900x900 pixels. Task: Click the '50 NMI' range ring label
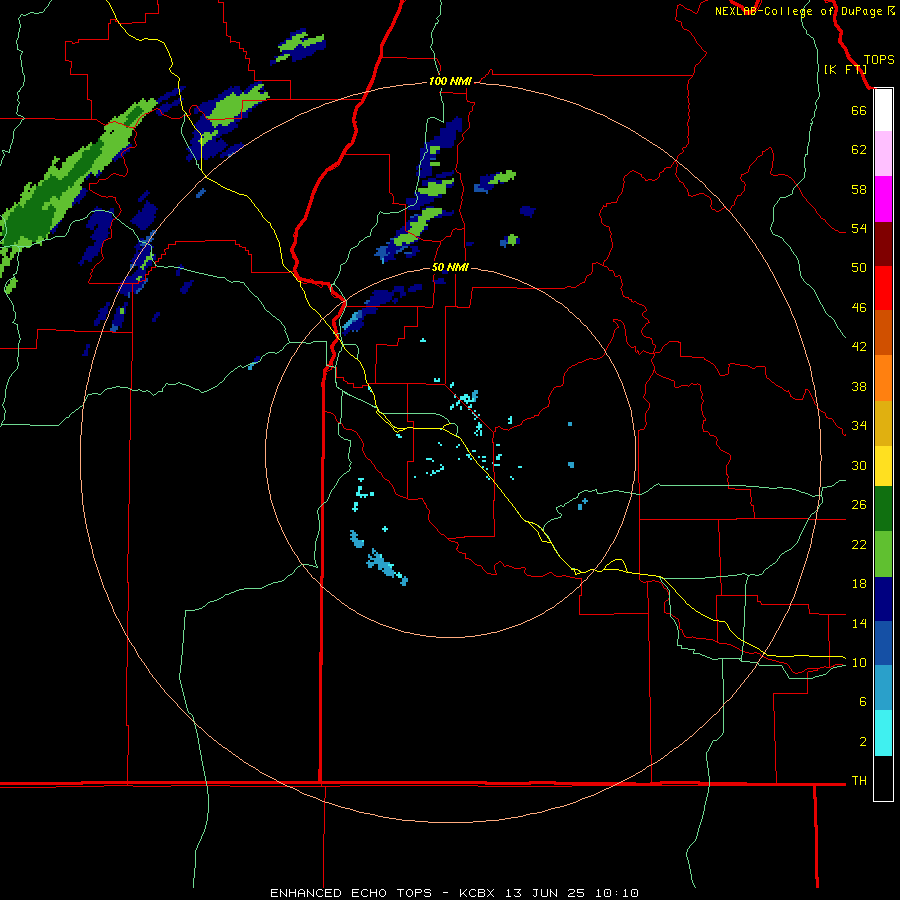click(450, 267)
